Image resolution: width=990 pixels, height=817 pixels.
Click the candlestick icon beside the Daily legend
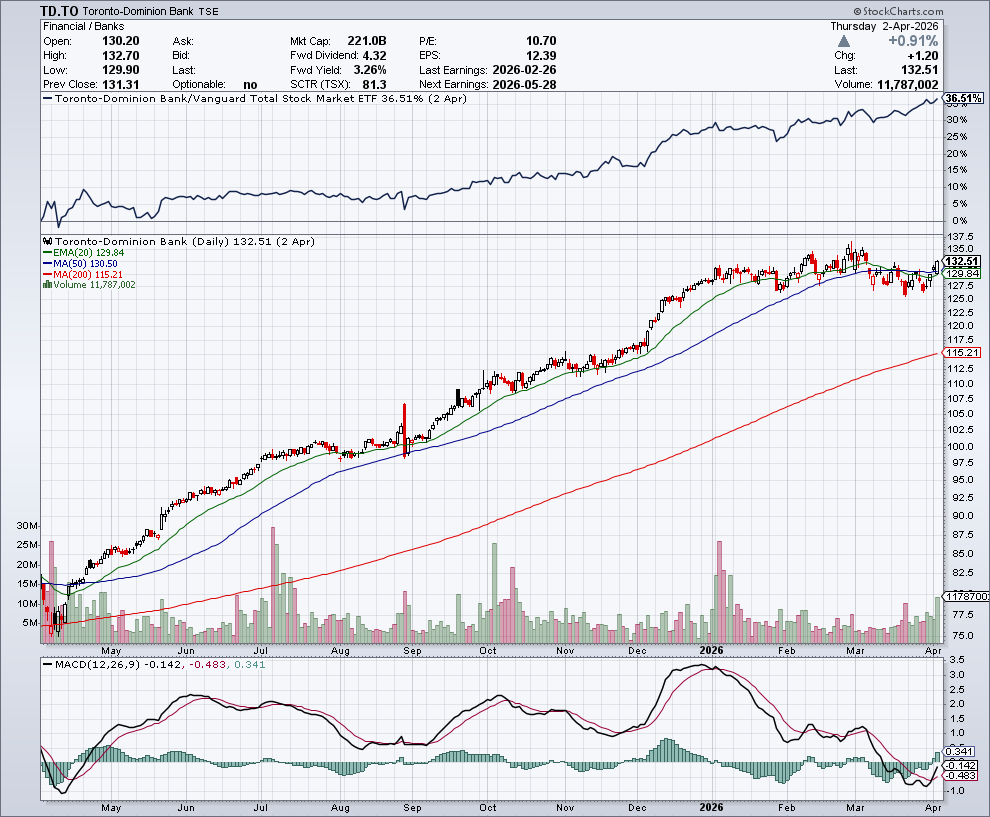(47, 242)
